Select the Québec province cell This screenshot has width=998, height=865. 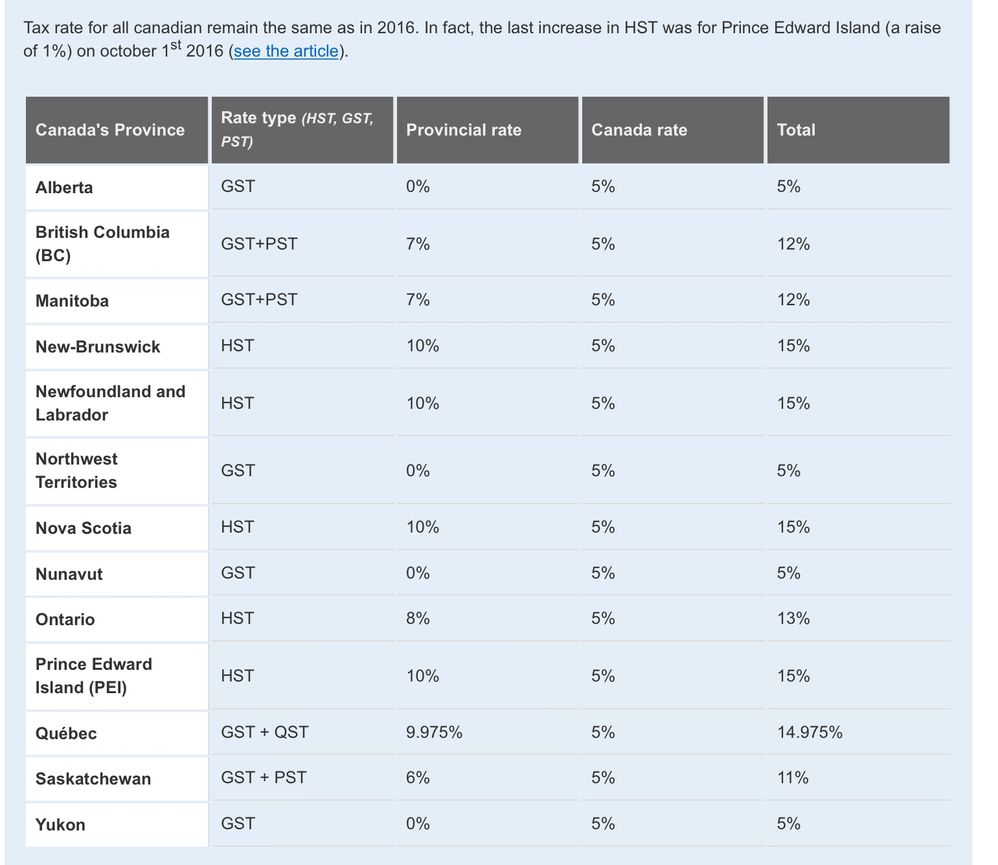66,734
